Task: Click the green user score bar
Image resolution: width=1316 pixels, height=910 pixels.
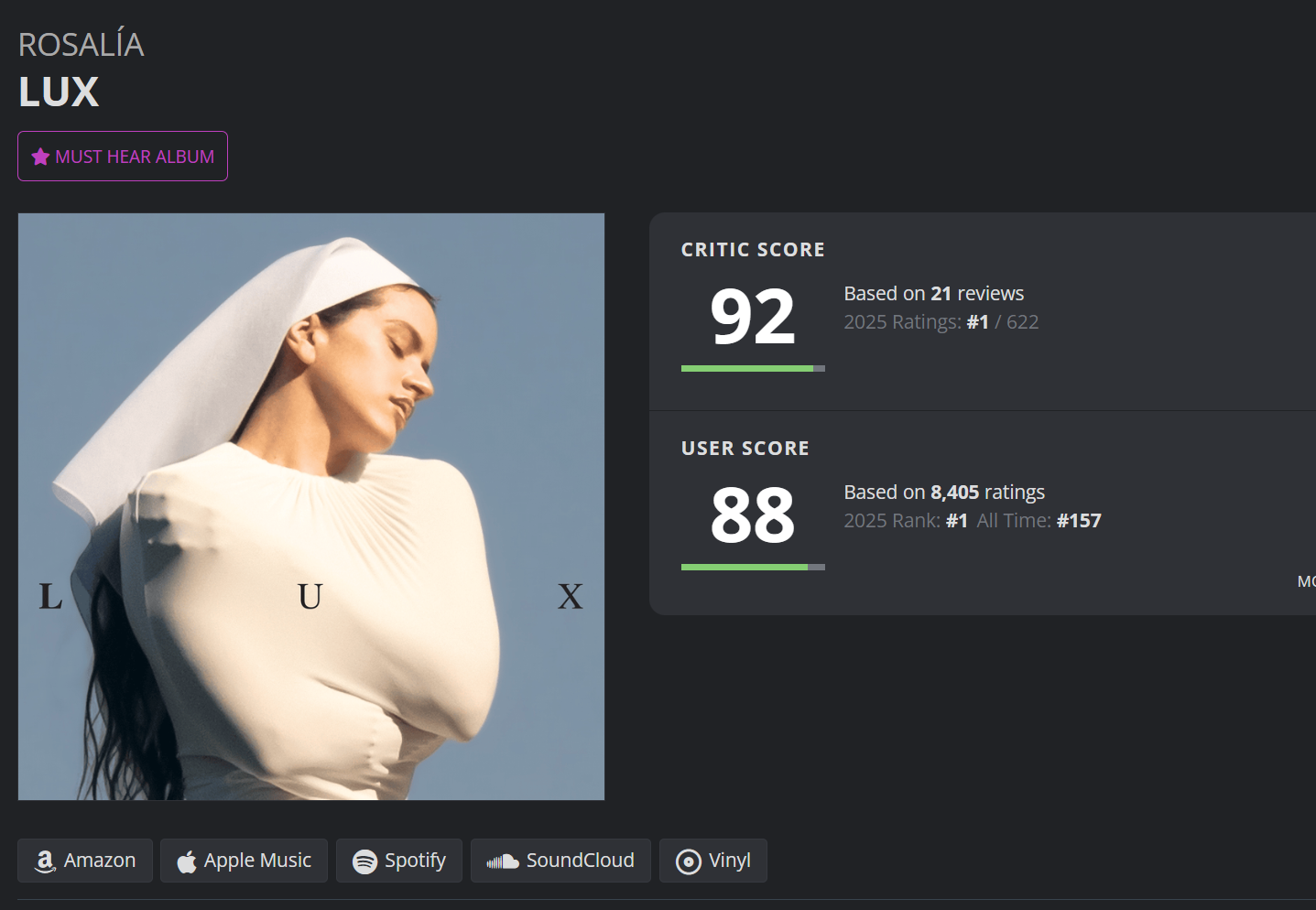Action: [745, 568]
